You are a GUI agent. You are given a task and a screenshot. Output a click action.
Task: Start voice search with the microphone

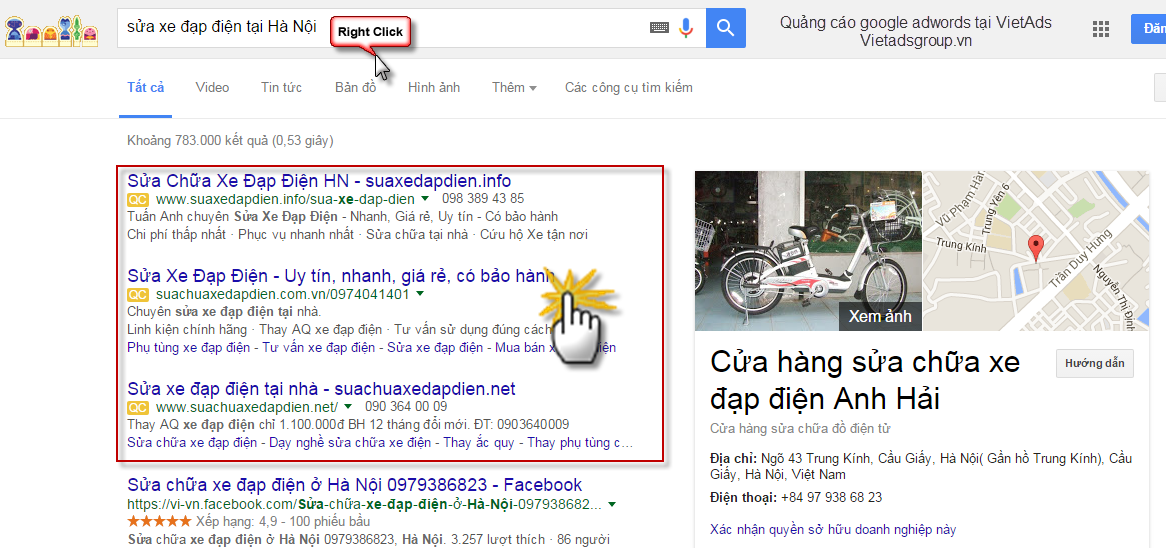(x=686, y=28)
